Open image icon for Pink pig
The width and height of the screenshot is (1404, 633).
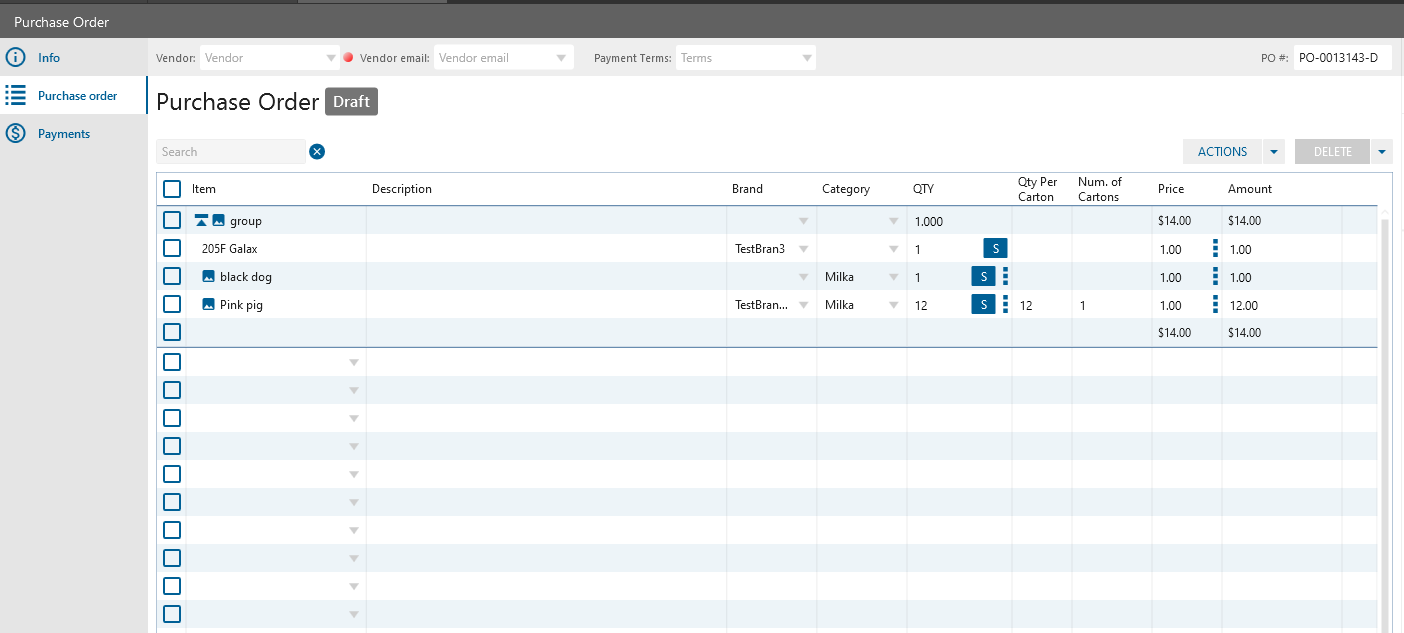[208, 305]
